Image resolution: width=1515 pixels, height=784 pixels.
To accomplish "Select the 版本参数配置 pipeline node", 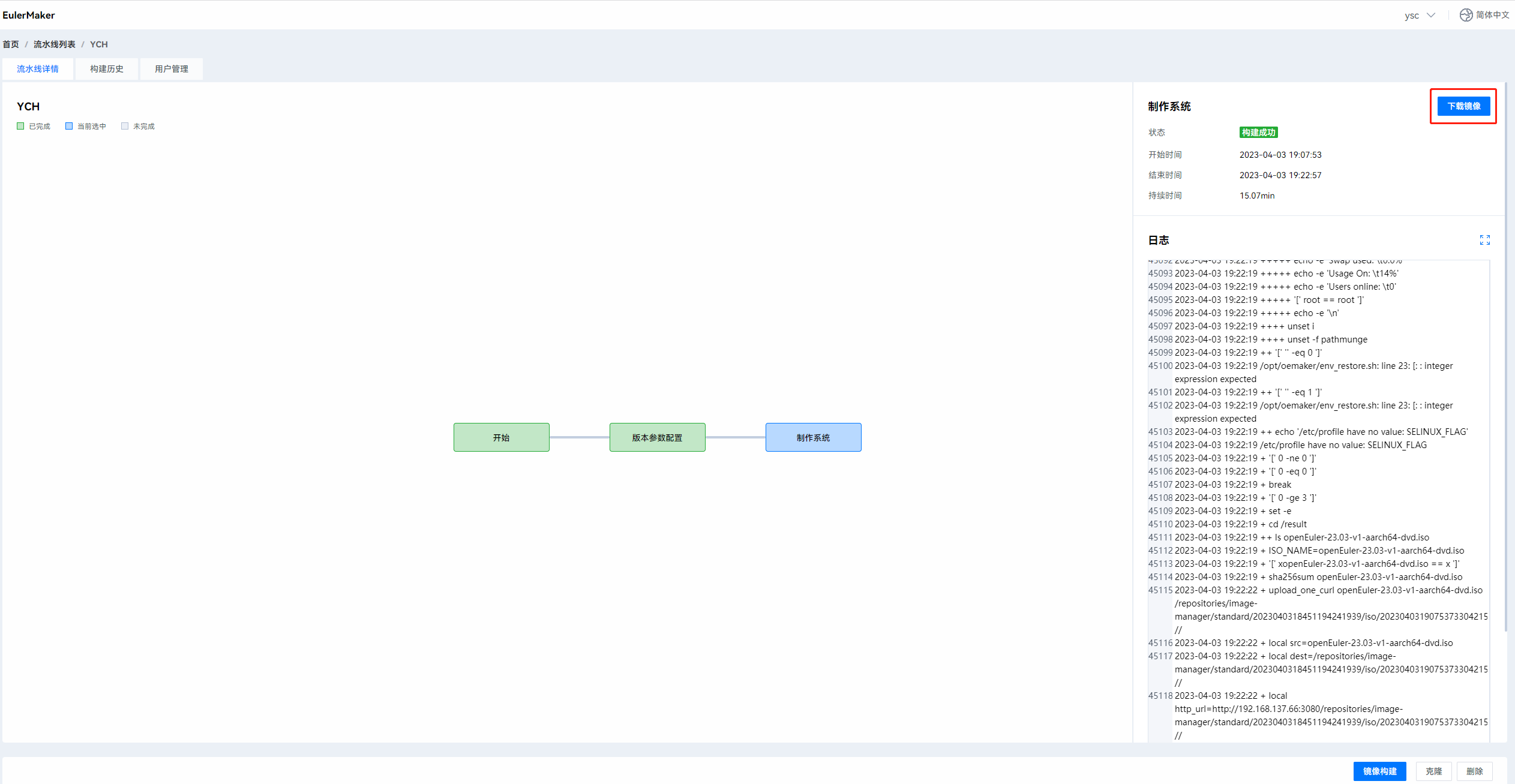I will coord(657,437).
